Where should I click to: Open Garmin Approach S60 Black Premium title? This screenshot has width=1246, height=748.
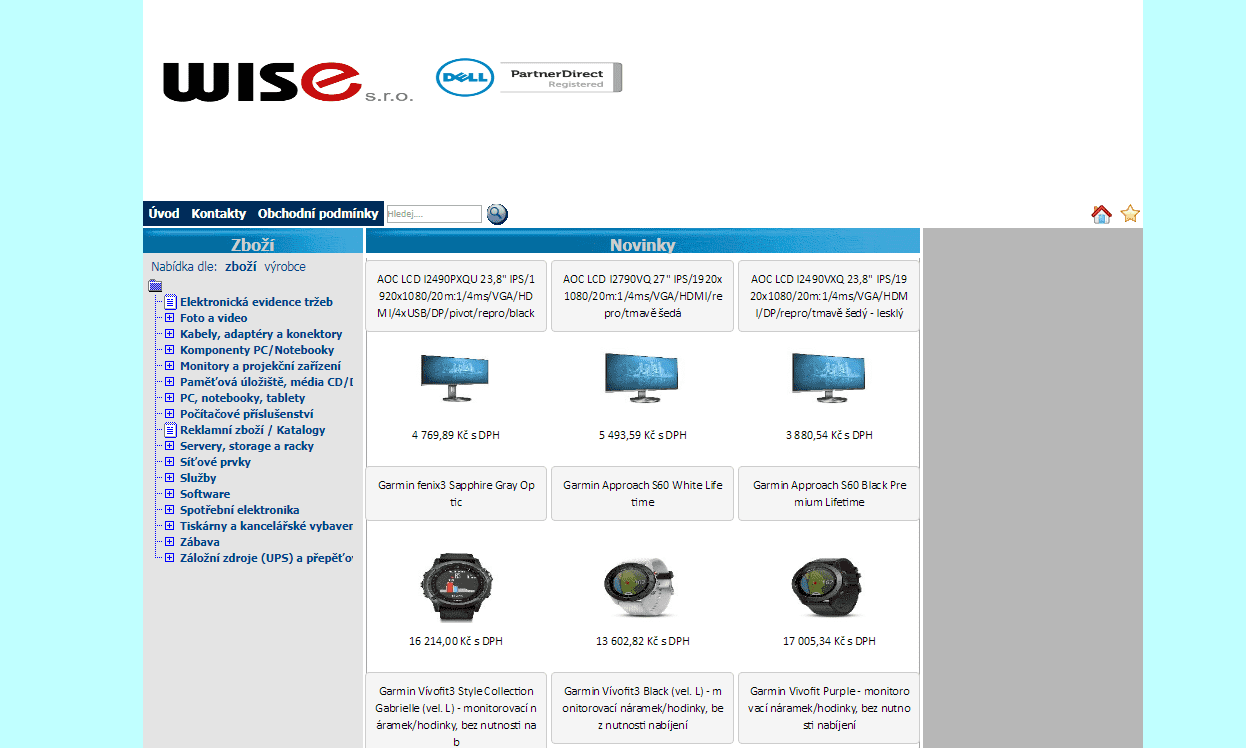[x=829, y=493]
